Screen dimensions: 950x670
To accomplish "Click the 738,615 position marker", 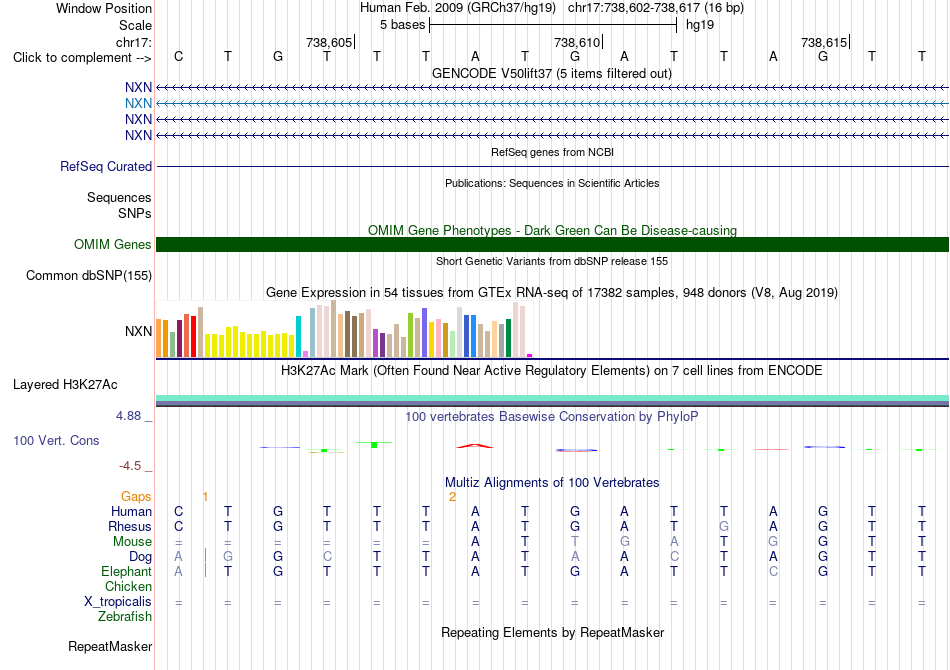I will [824, 42].
